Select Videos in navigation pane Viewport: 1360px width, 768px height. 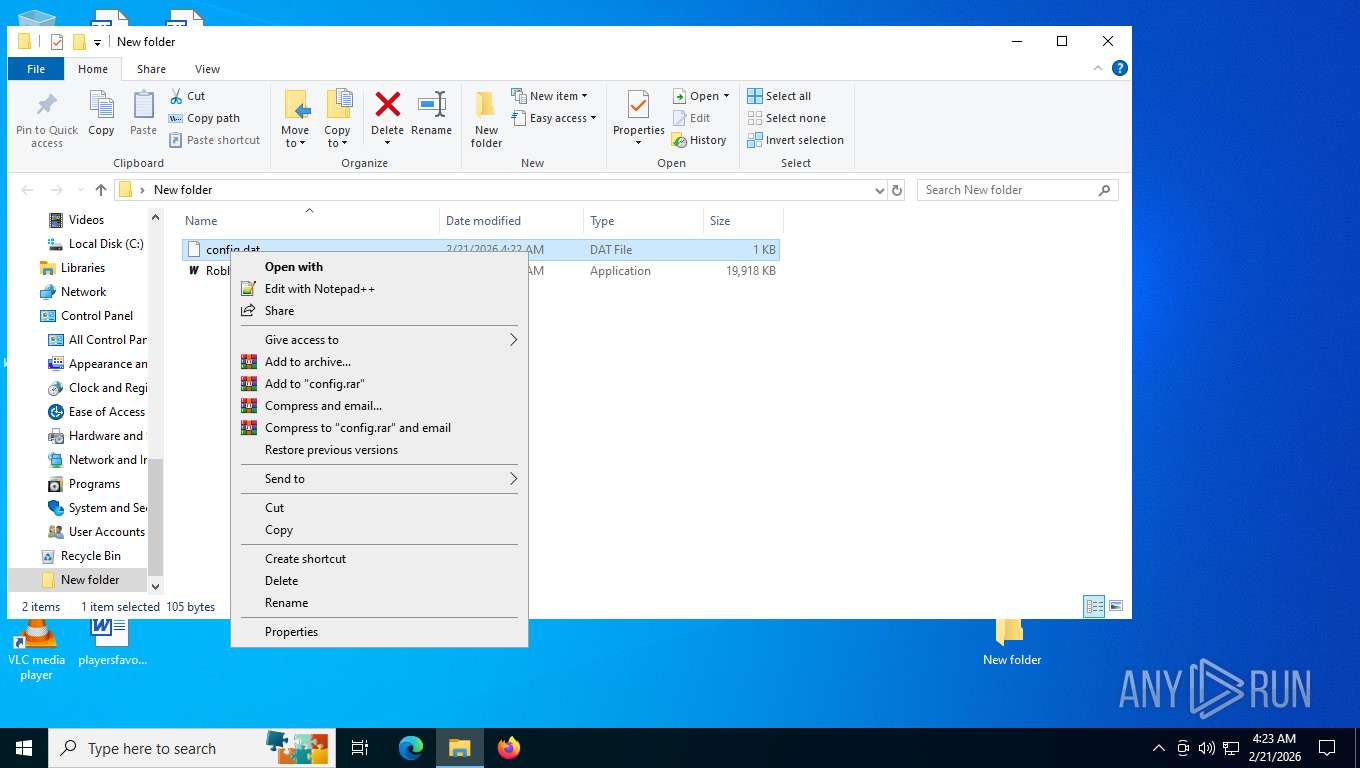[86, 220]
